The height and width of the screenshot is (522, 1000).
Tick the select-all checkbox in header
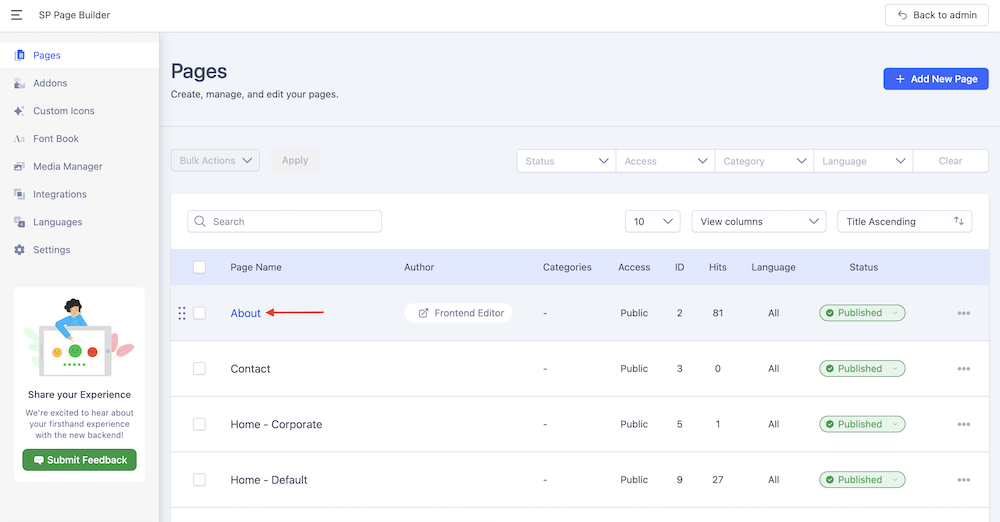[x=199, y=267]
